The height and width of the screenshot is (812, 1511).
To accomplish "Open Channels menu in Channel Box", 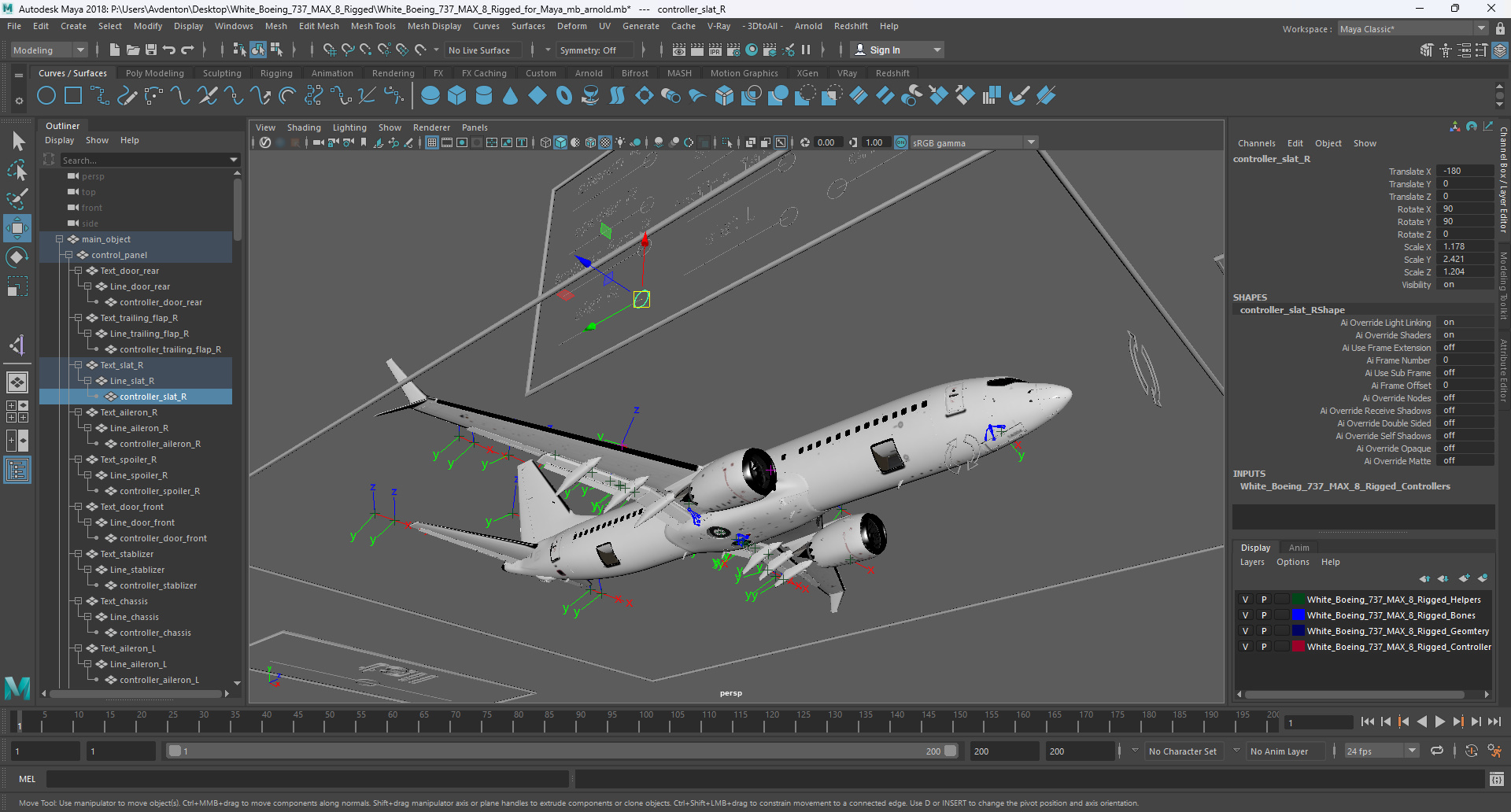I will pos(1256,143).
